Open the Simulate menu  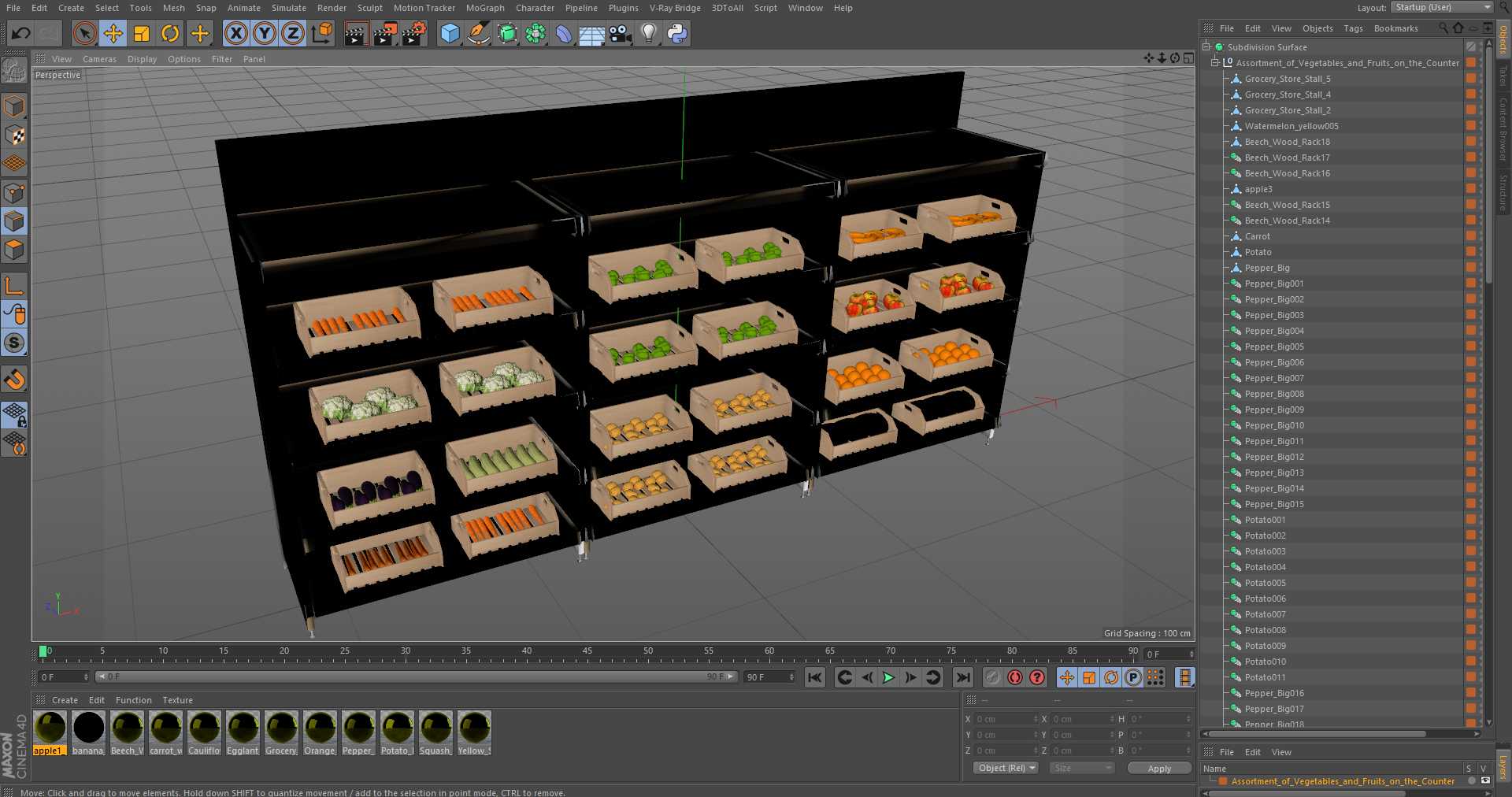[289, 8]
